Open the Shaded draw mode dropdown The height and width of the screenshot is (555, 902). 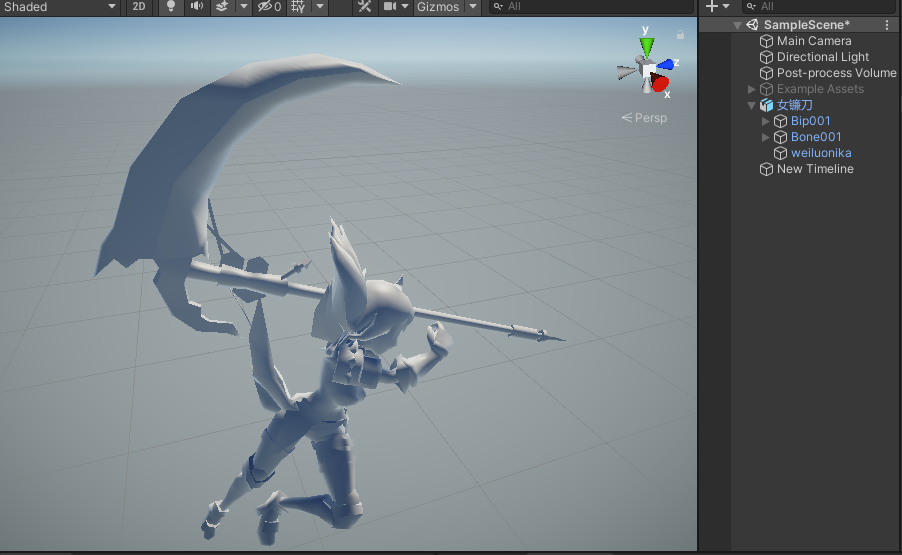coord(60,7)
